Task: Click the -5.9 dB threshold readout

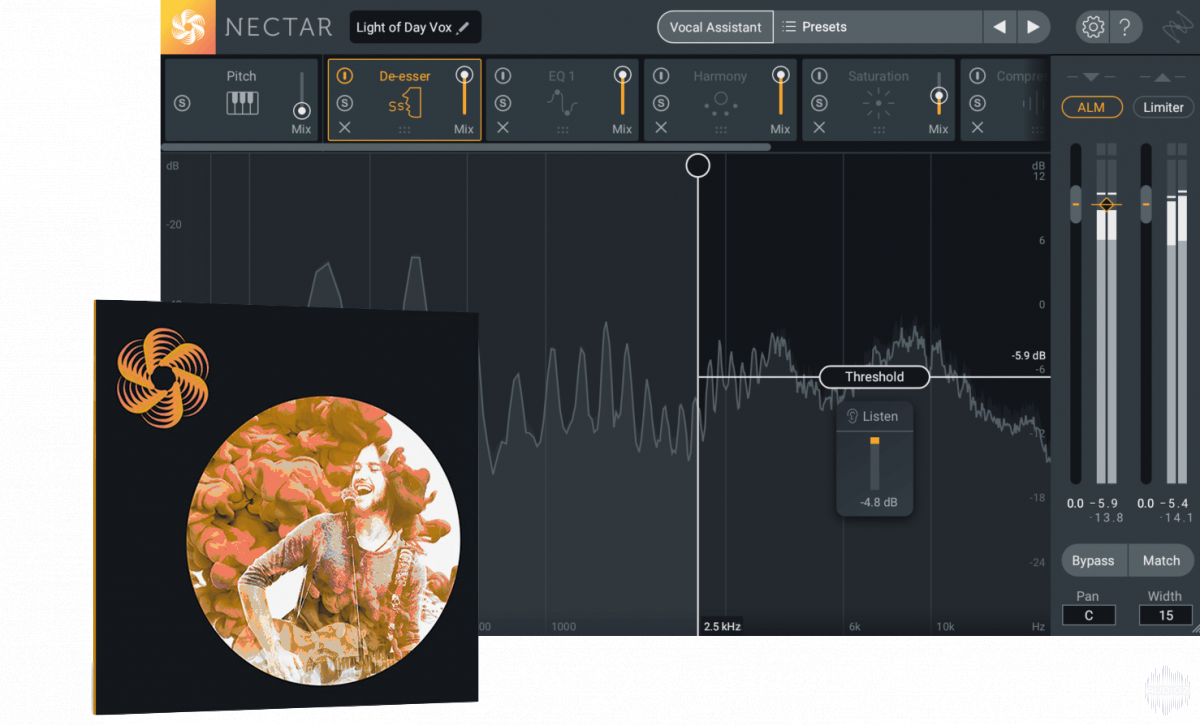Action: coord(1028,355)
